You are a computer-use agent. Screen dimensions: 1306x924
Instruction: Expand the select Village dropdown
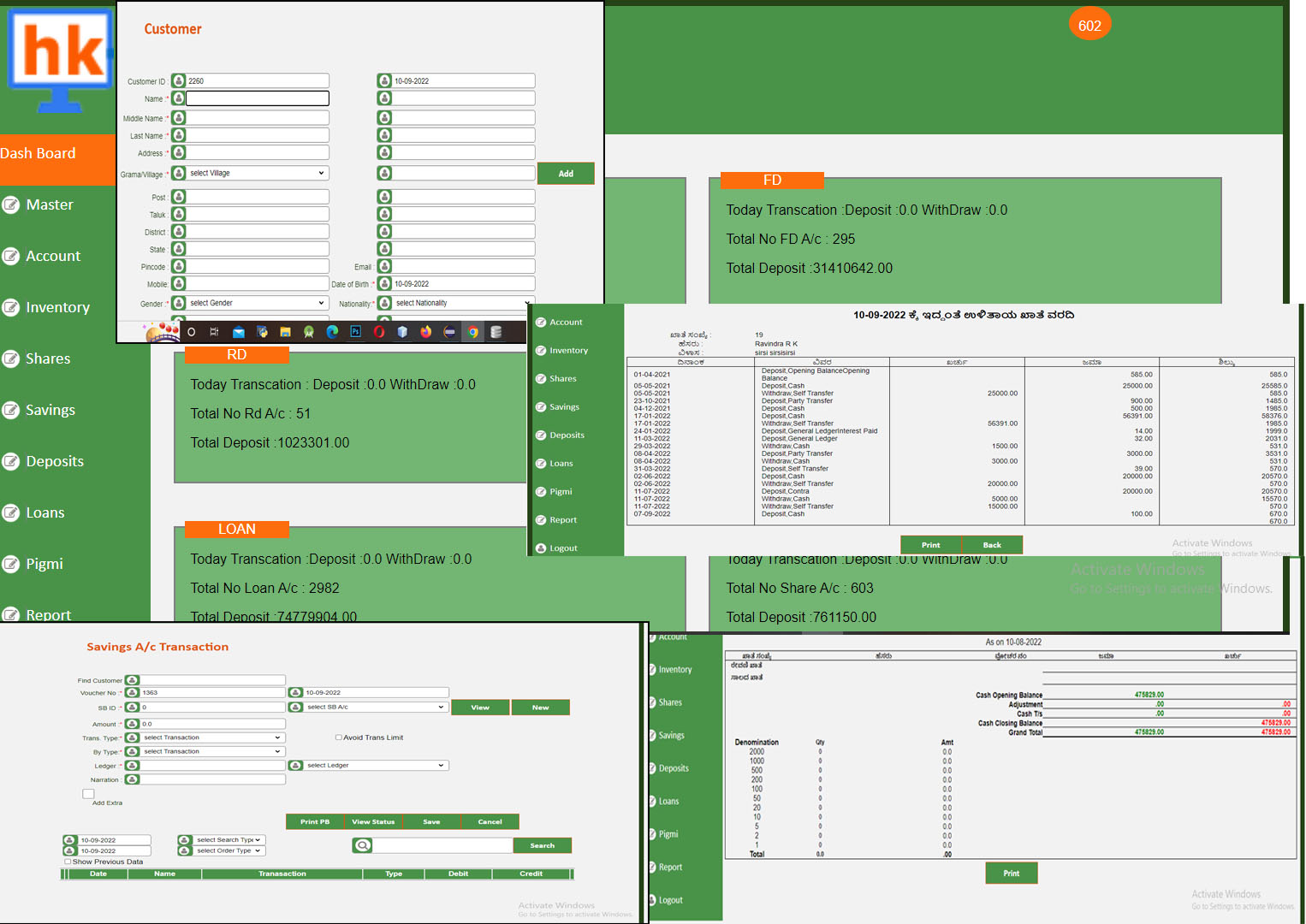[257, 174]
